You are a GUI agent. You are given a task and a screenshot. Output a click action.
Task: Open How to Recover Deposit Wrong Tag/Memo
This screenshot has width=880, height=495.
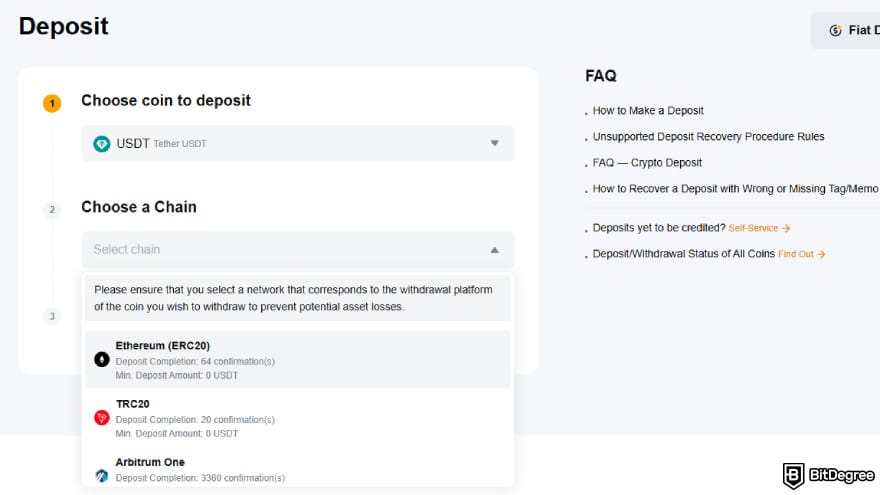tap(735, 189)
